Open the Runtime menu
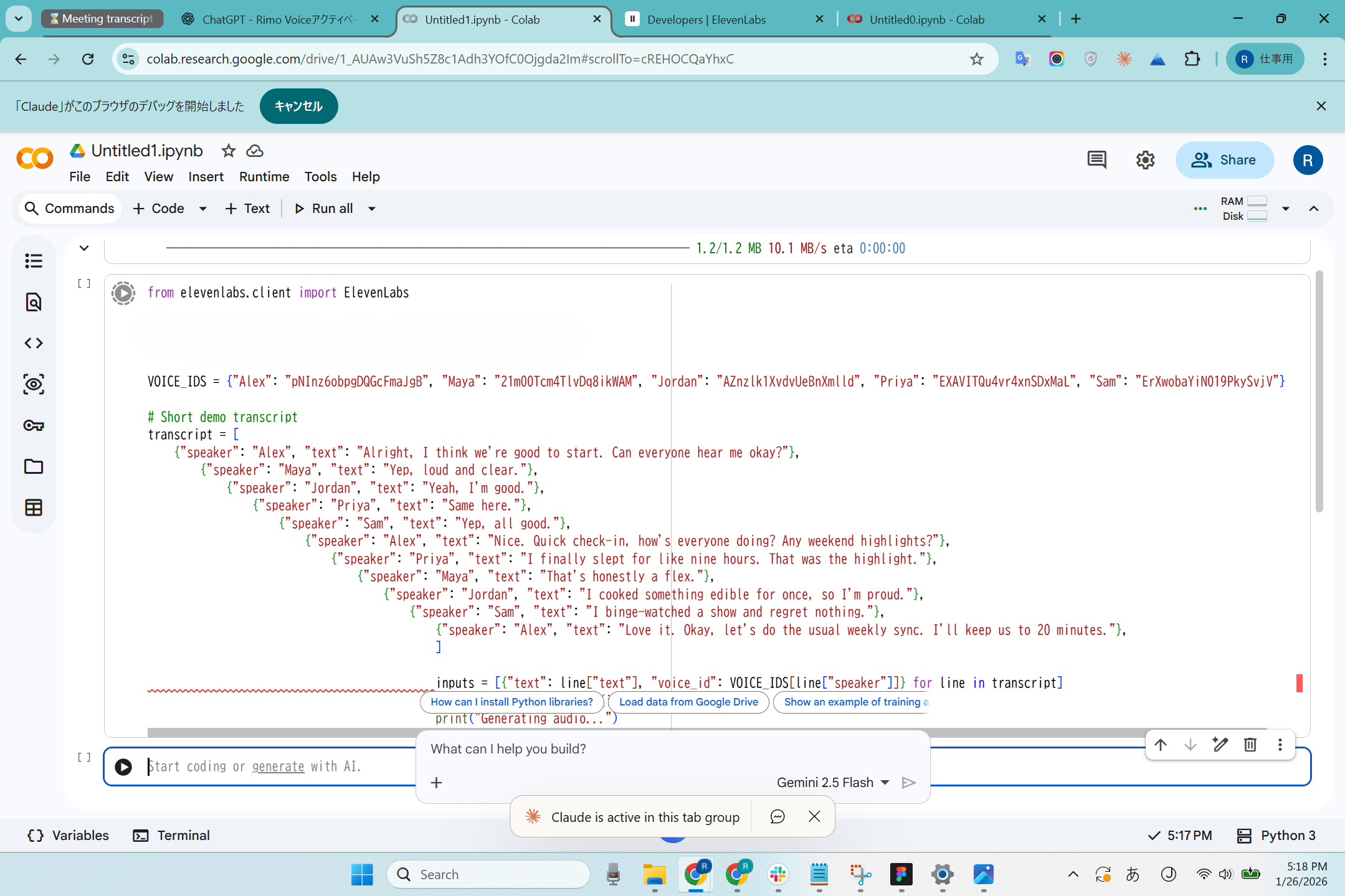The height and width of the screenshot is (896, 1345). [264, 177]
